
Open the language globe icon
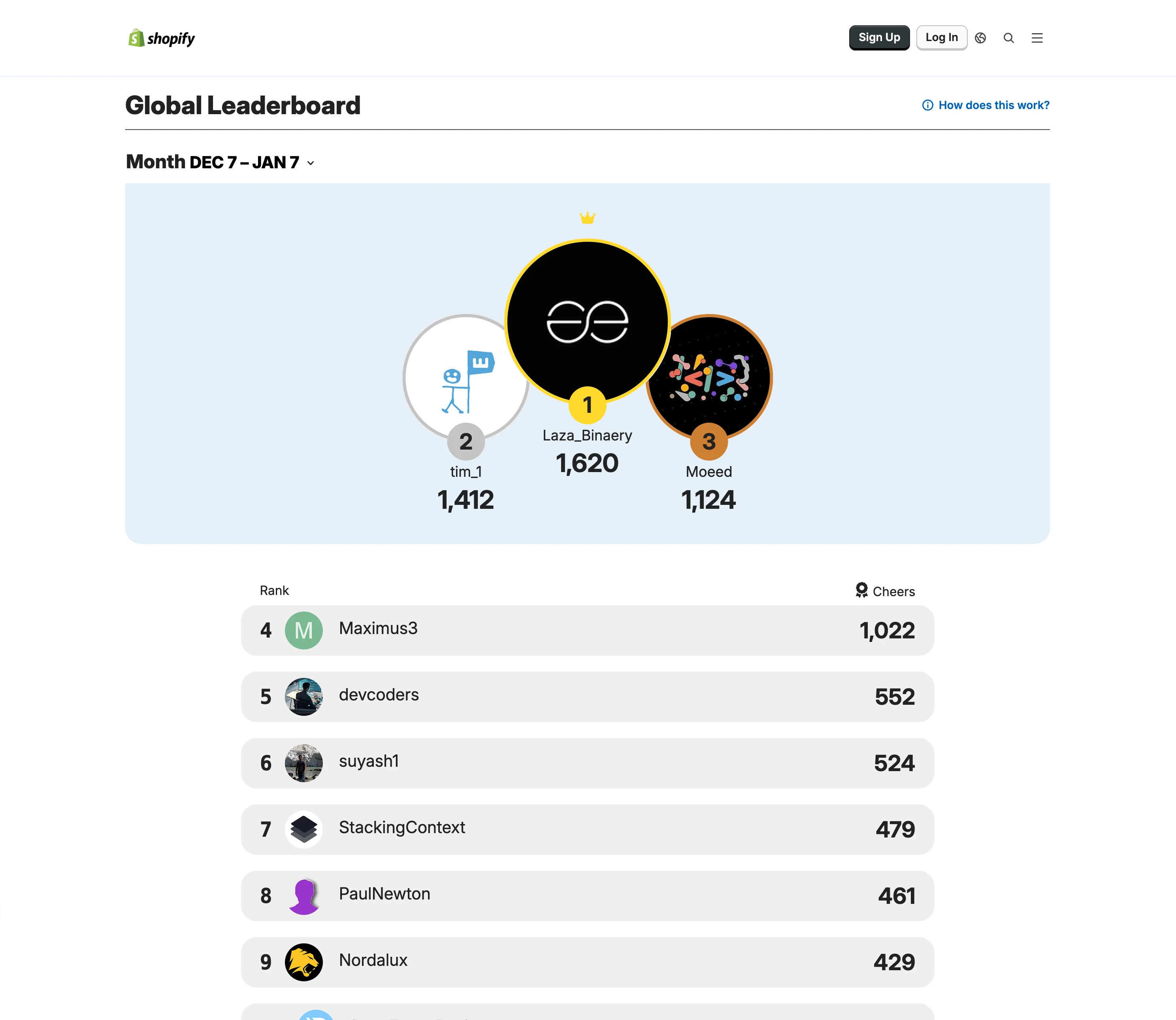tap(980, 38)
